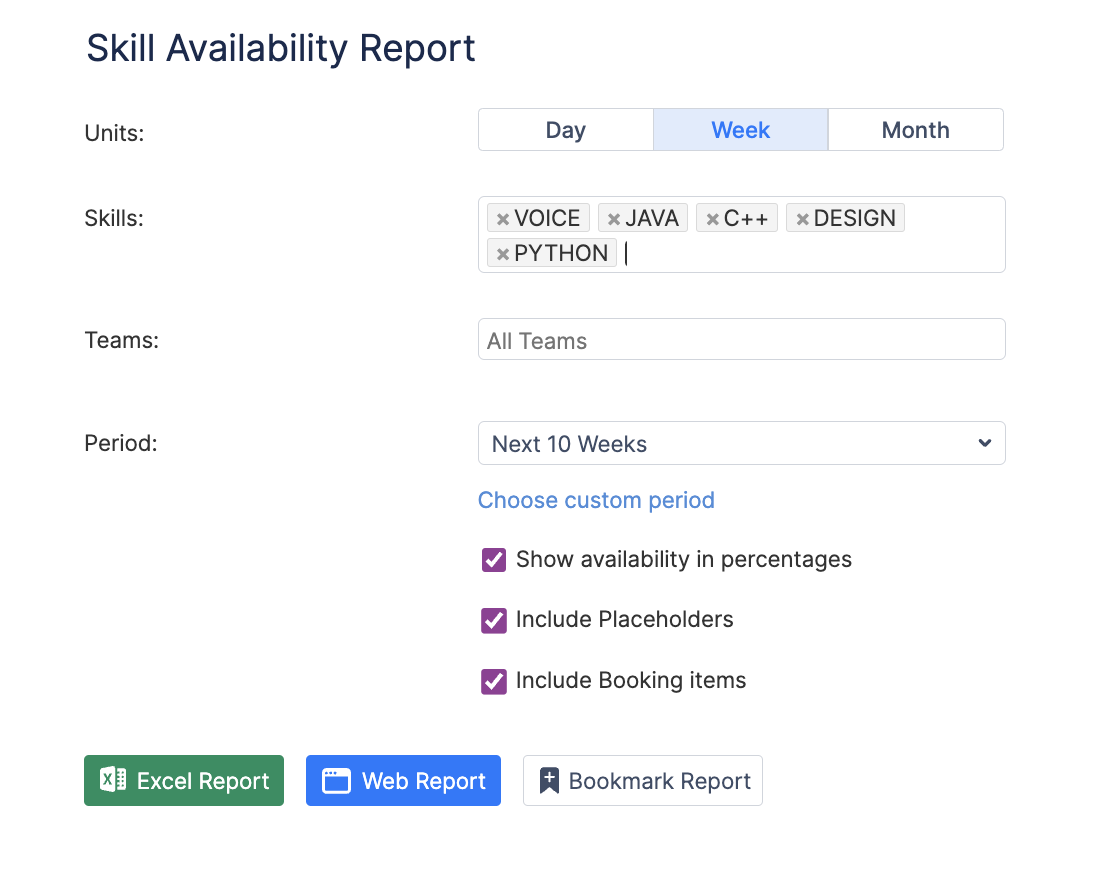Select Month as the unit
The height and width of the screenshot is (880, 1094).
pos(915,130)
